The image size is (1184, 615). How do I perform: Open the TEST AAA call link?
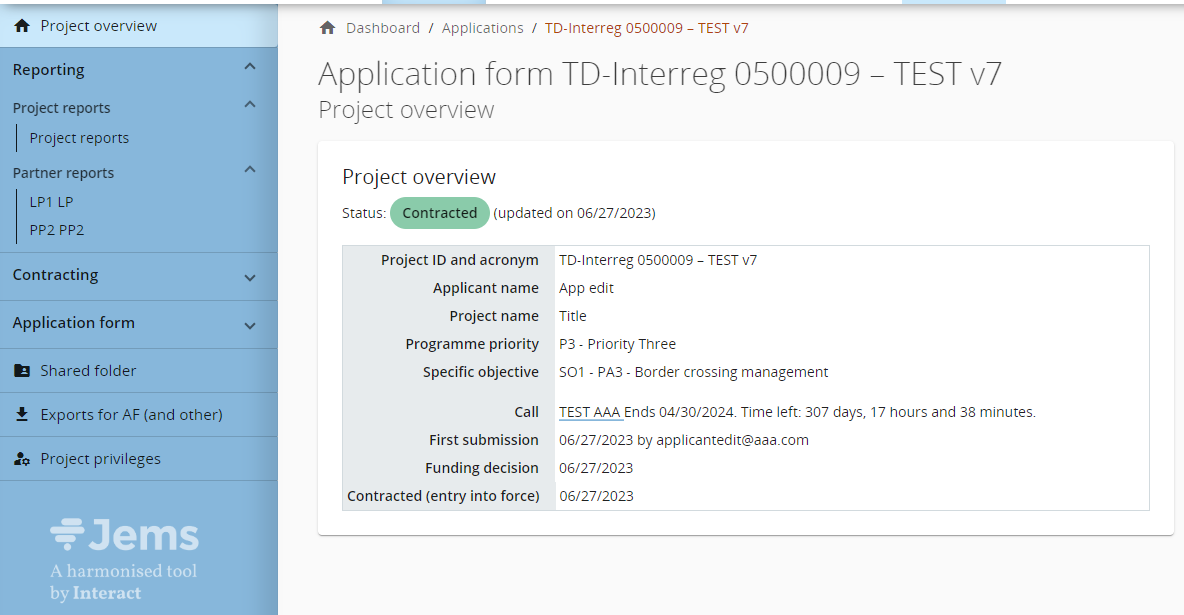click(590, 412)
